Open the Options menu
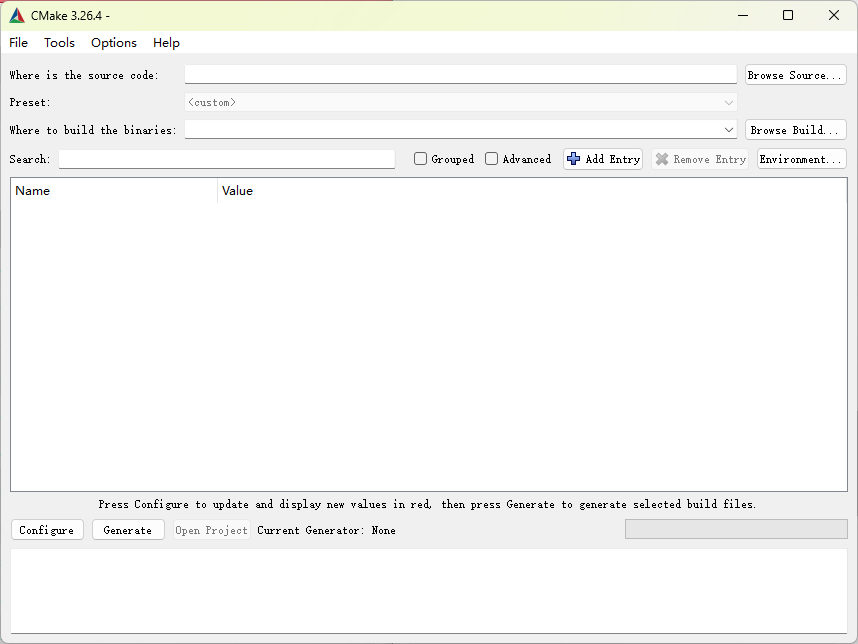 point(113,43)
